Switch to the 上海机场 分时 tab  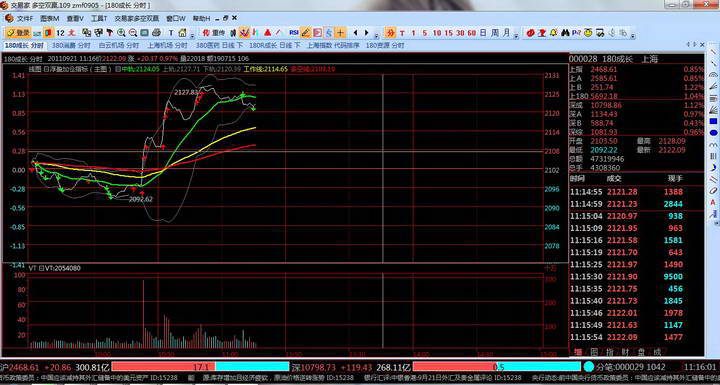(x=168, y=45)
